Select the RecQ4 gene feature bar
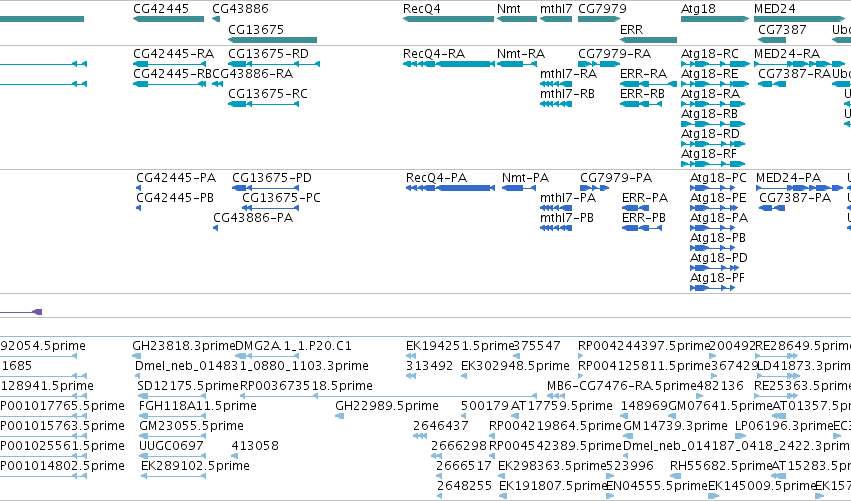851x501 pixels. [x=448, y=19]
